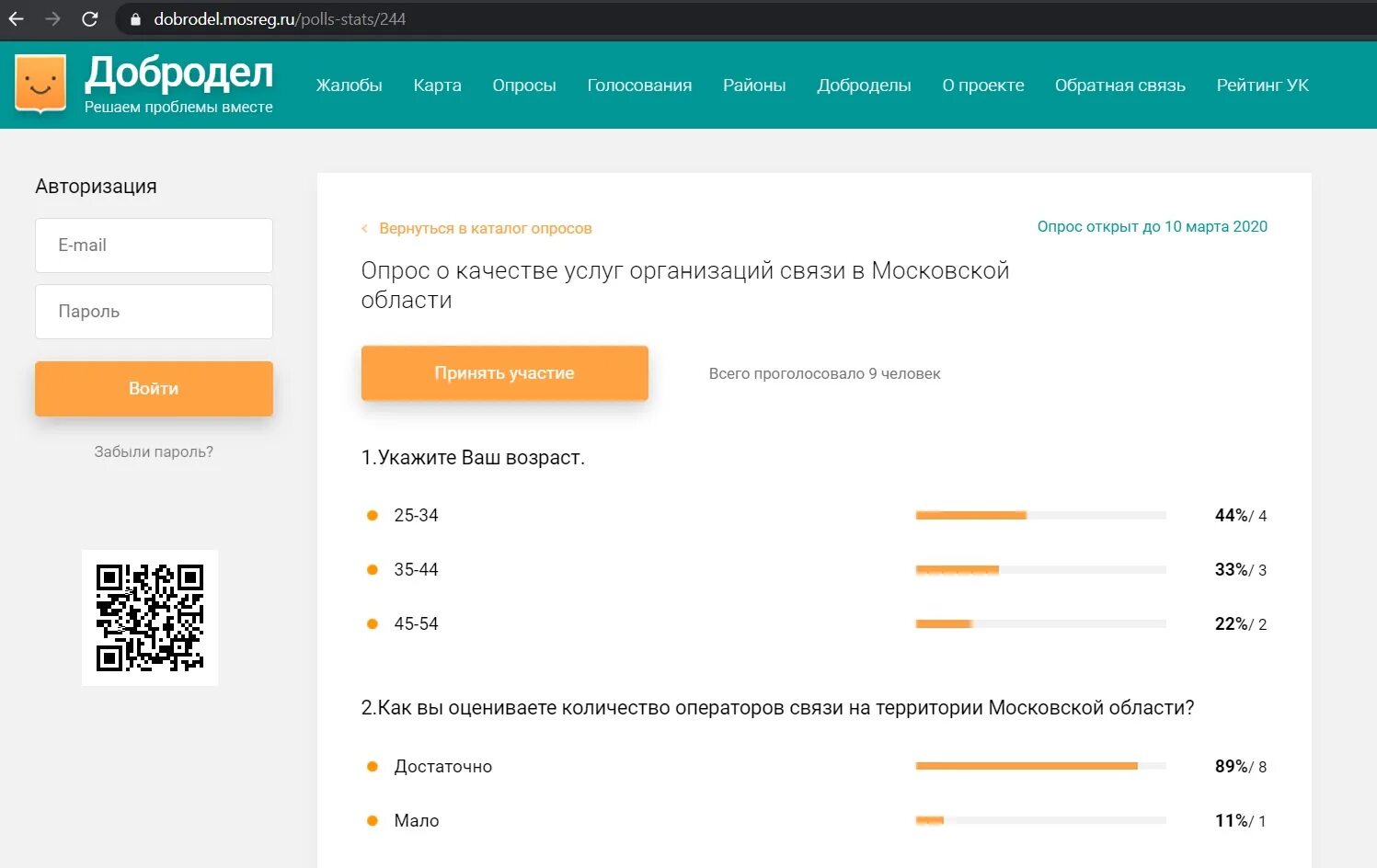Click the 45-54 age option label
The height and width of the screenshot is (868, 1377).
click(x=416, y=623)
